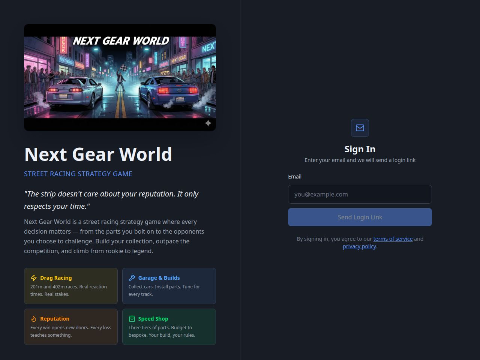Open the privacy policy link

[360, 247]
